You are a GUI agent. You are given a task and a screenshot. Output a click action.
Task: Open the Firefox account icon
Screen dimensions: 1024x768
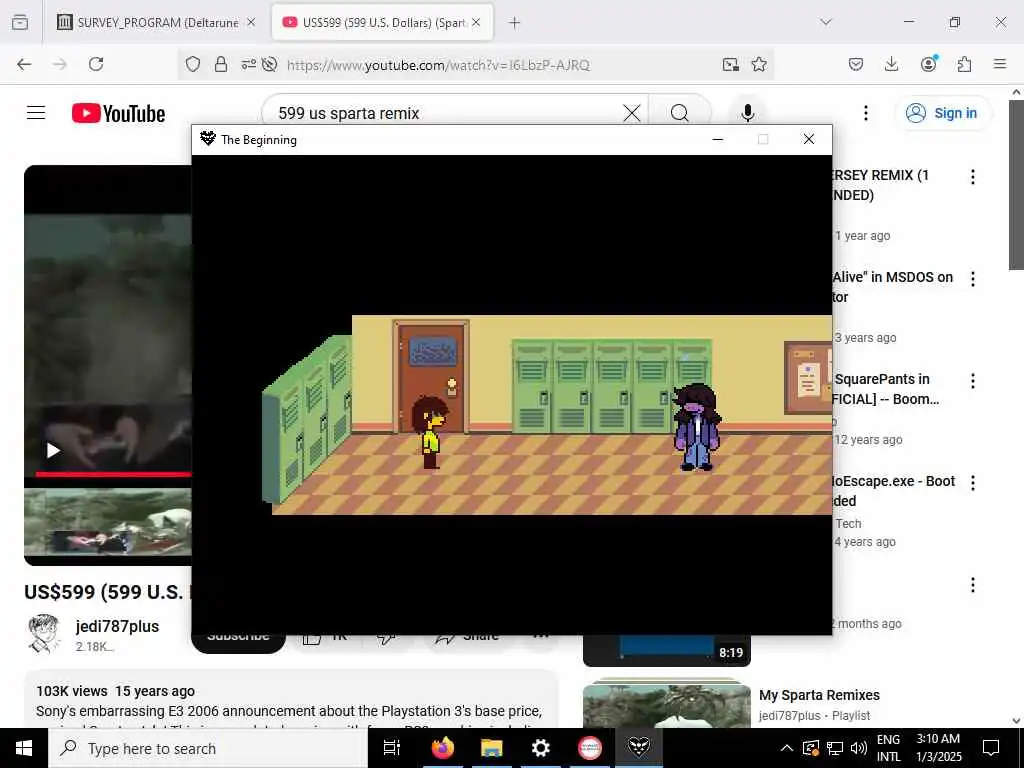pyautogui.click(x=929, y=63)
